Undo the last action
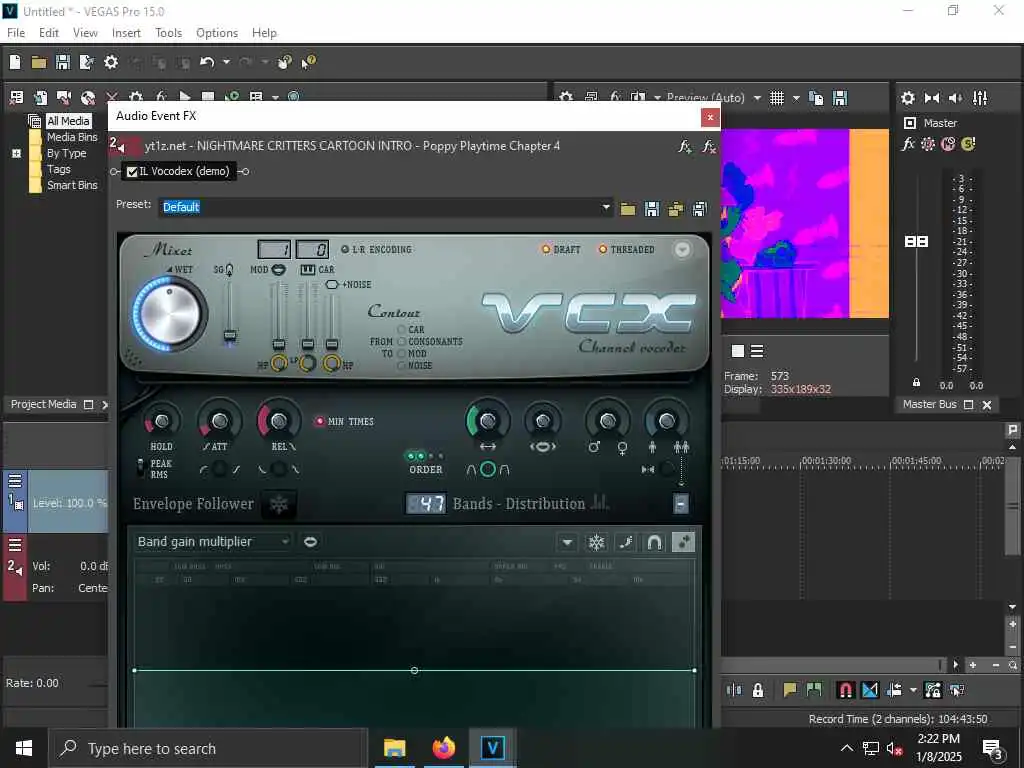Viewport: 1024px width, 768px height. click(207, 62)
